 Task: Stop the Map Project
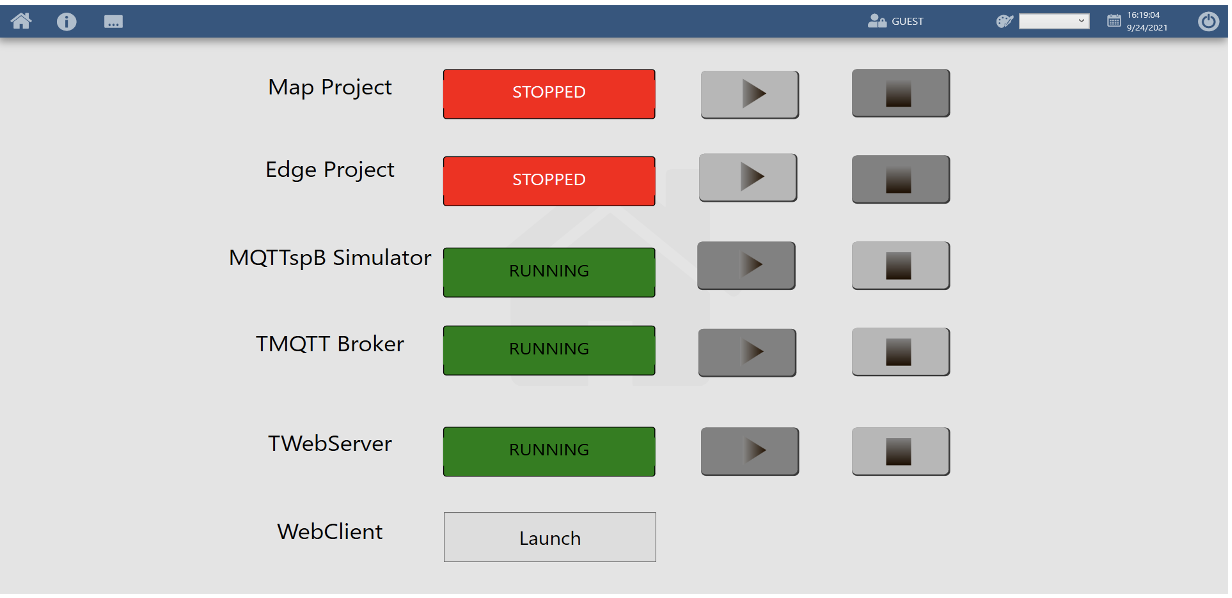click(901, 93)
